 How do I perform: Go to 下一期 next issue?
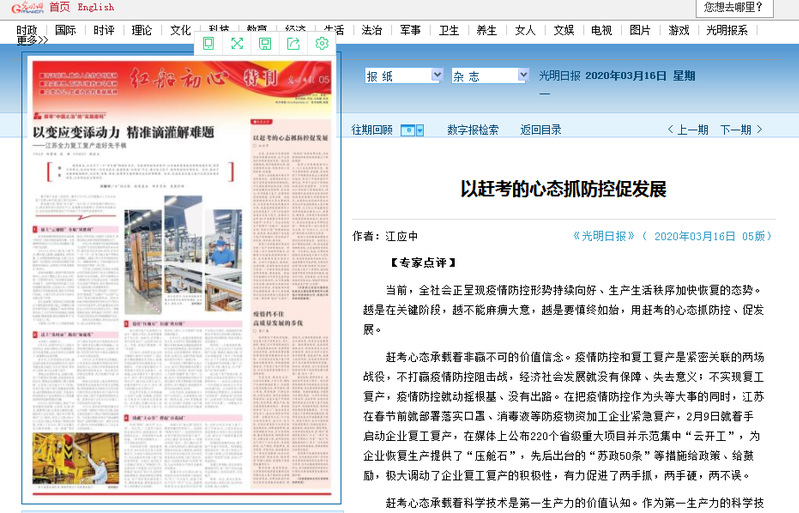click(741, 130)
